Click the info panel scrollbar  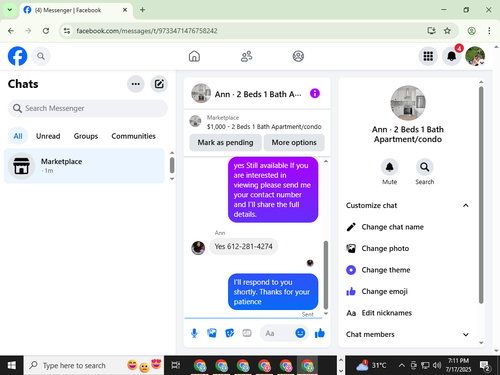tap(481, 195)
